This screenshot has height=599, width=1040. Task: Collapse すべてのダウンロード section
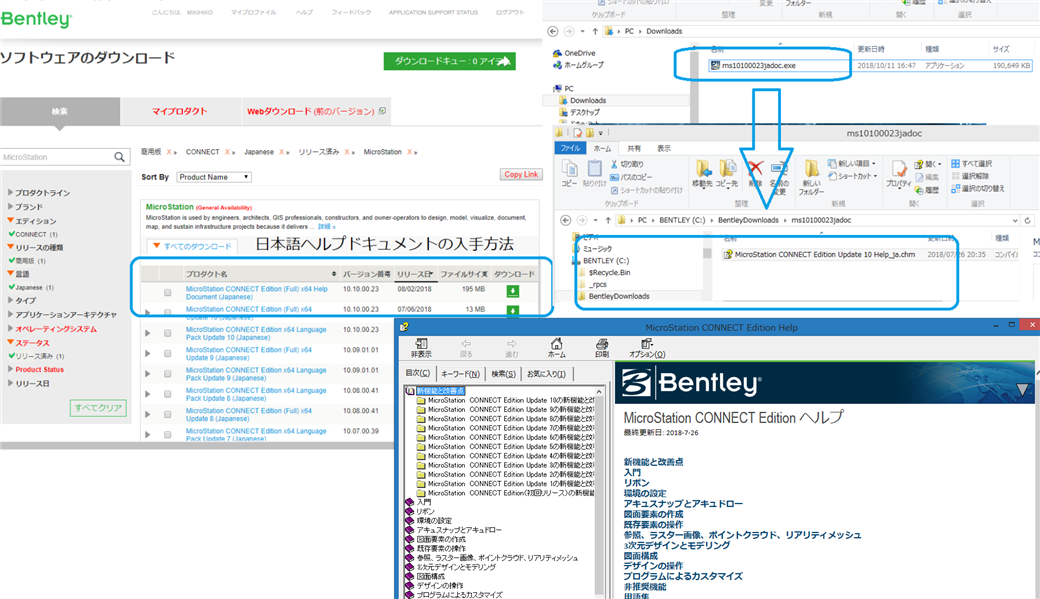(157, 246)
